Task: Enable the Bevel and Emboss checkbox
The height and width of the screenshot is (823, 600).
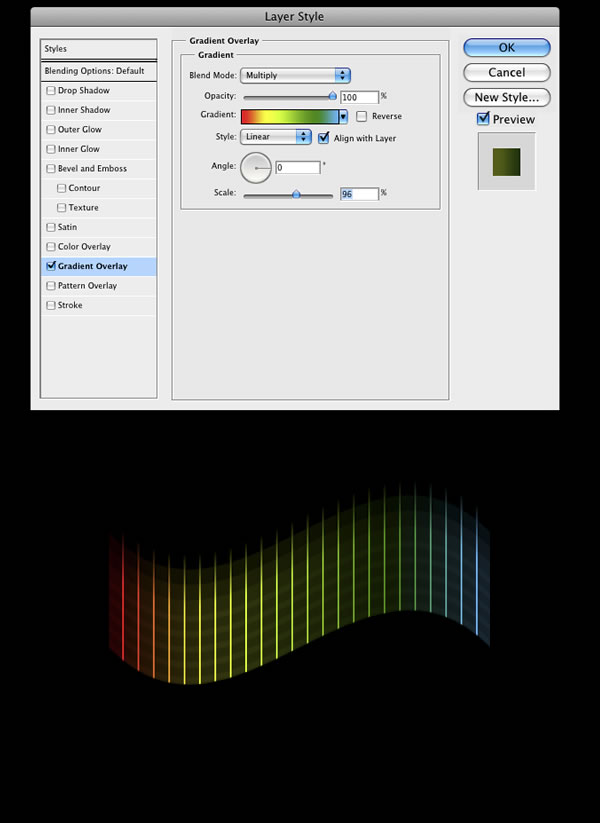Action: tap(51, 168)
